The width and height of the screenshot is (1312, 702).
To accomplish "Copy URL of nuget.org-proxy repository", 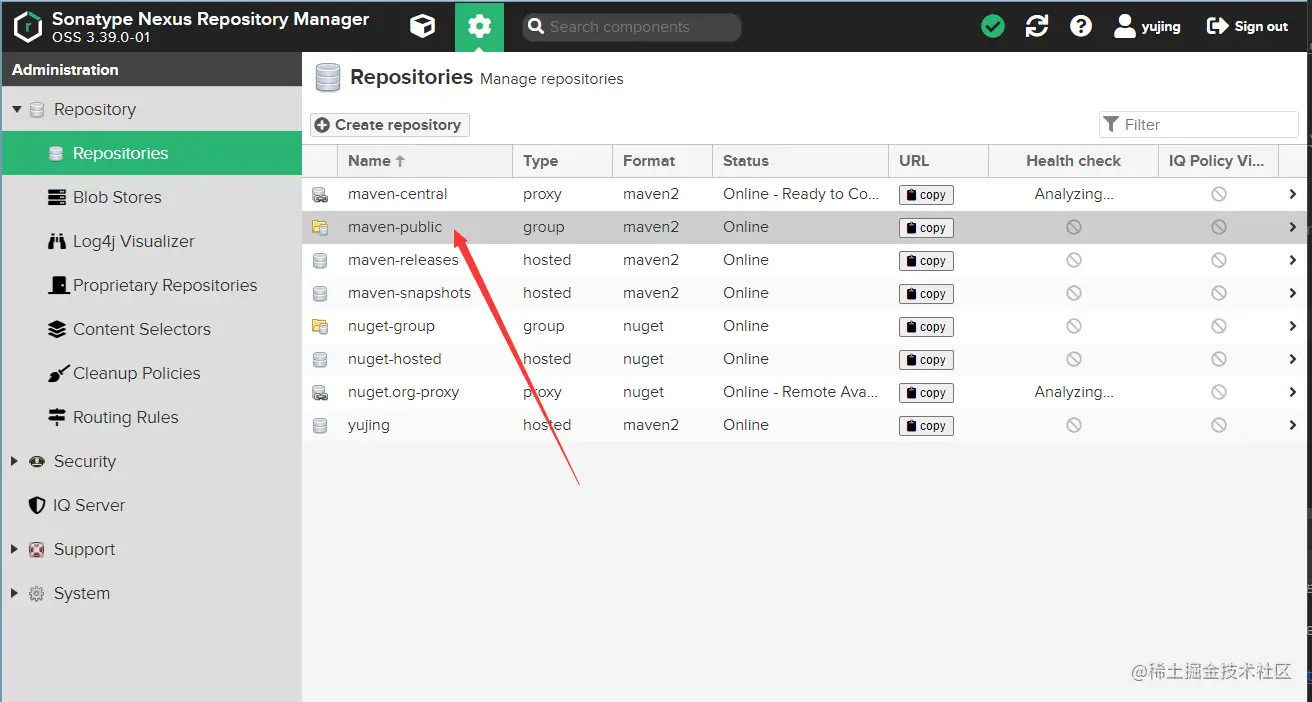I will (926, 393).
